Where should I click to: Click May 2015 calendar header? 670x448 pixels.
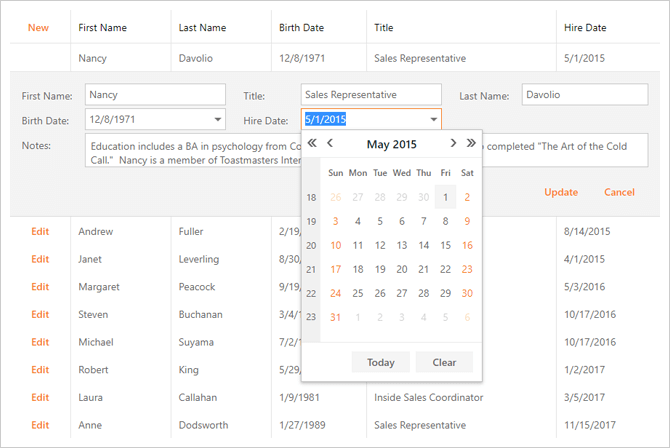tap(391, 144)
